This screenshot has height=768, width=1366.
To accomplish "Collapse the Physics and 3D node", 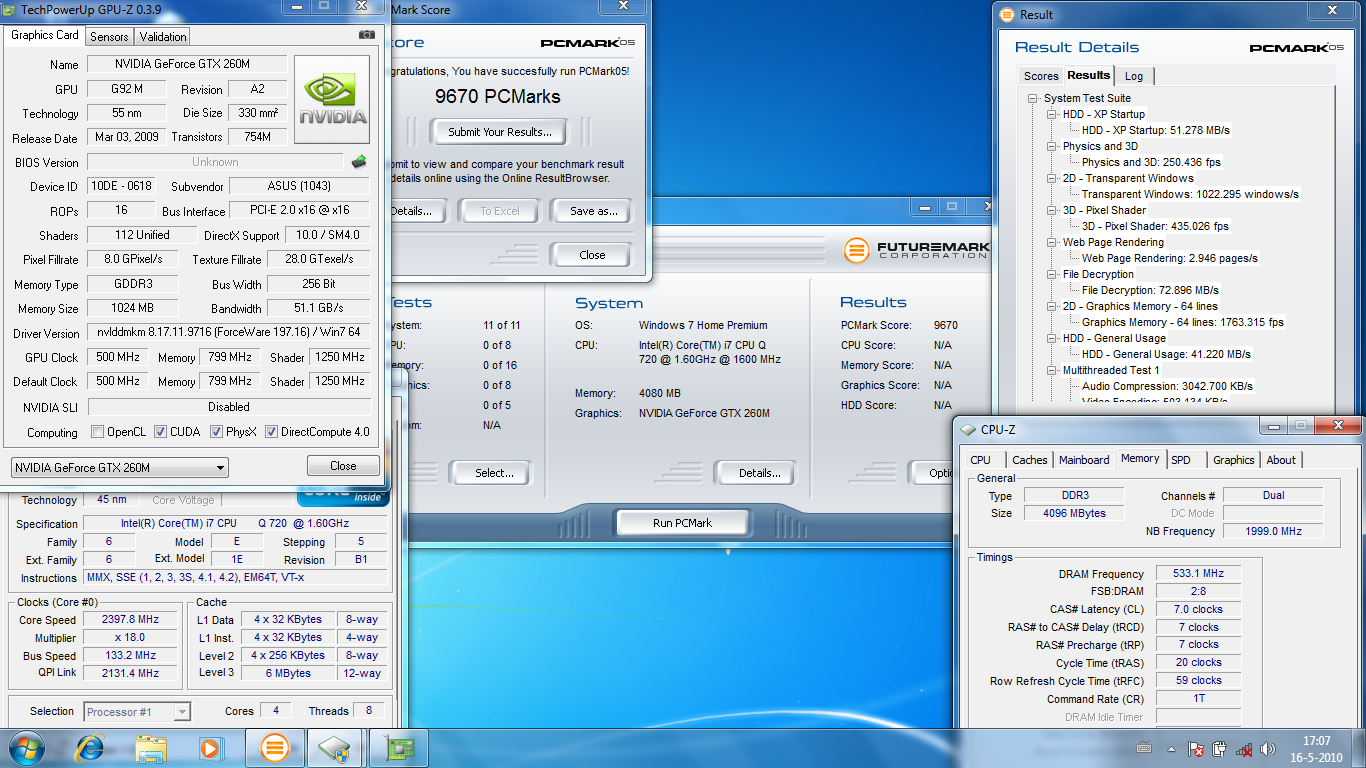I will click(x=1052, y=146).
